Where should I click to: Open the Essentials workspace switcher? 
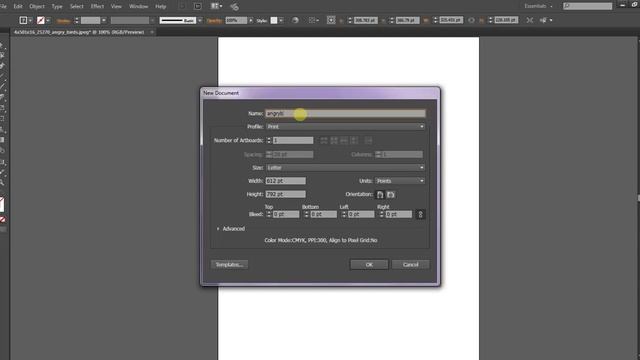coord(538,6)
